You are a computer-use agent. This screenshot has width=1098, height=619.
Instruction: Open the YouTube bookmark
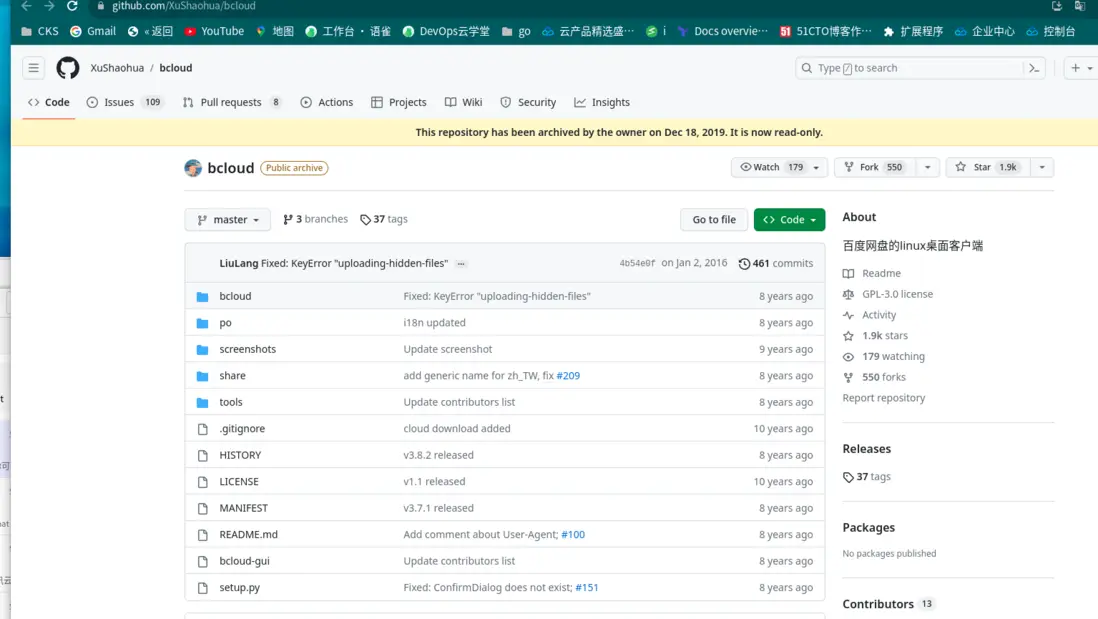point(214,31)
